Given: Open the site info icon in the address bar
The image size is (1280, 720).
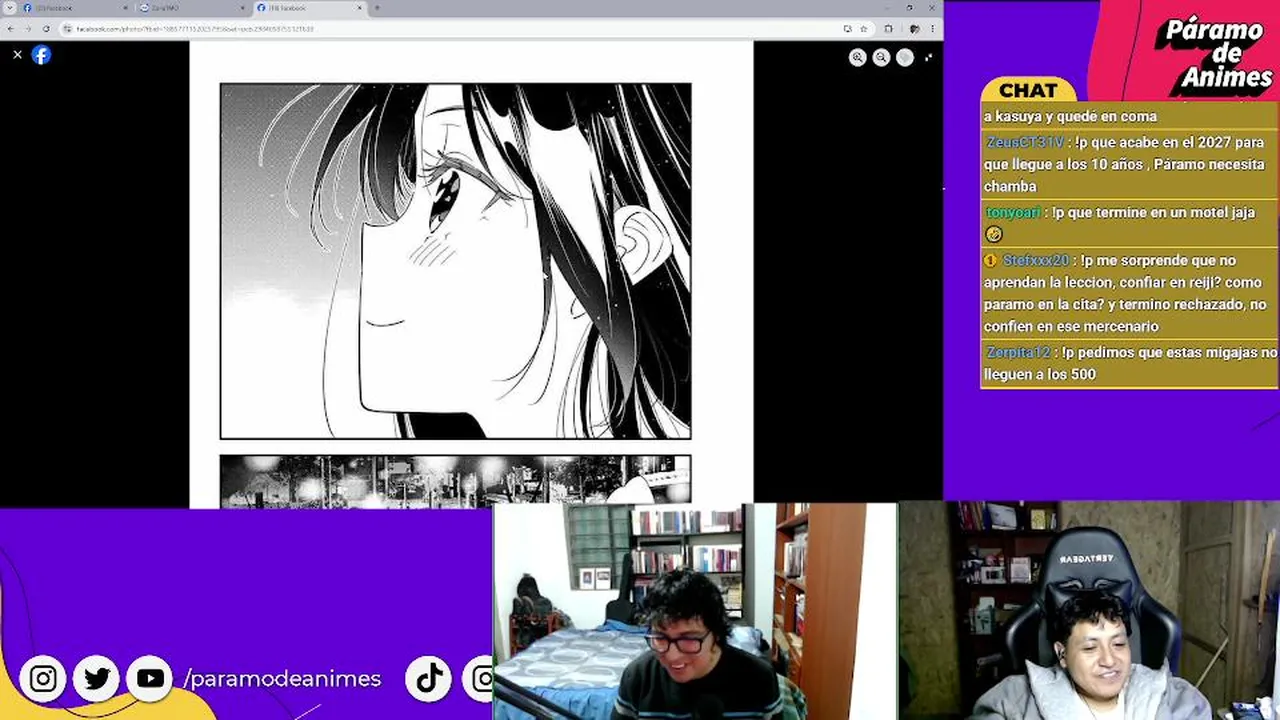Looking at the screenshot, I should click(68, 29).
